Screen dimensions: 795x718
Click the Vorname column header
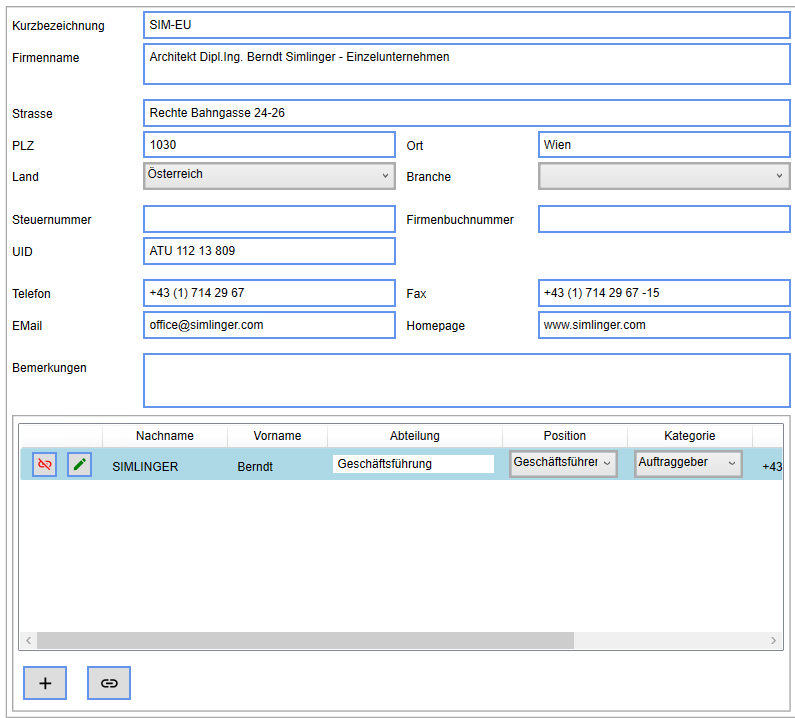[277, 436]
